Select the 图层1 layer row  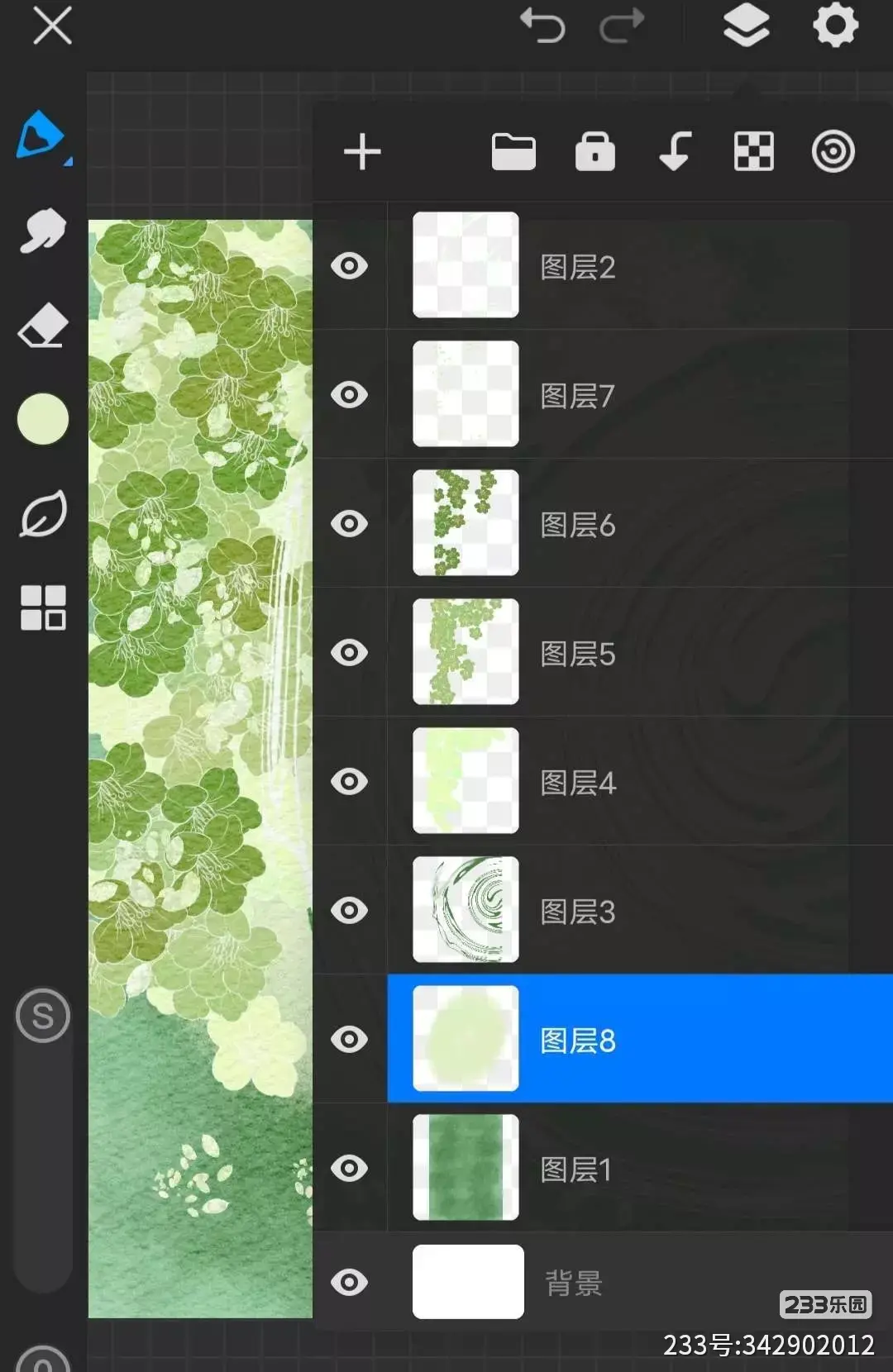pos(640,1168)
